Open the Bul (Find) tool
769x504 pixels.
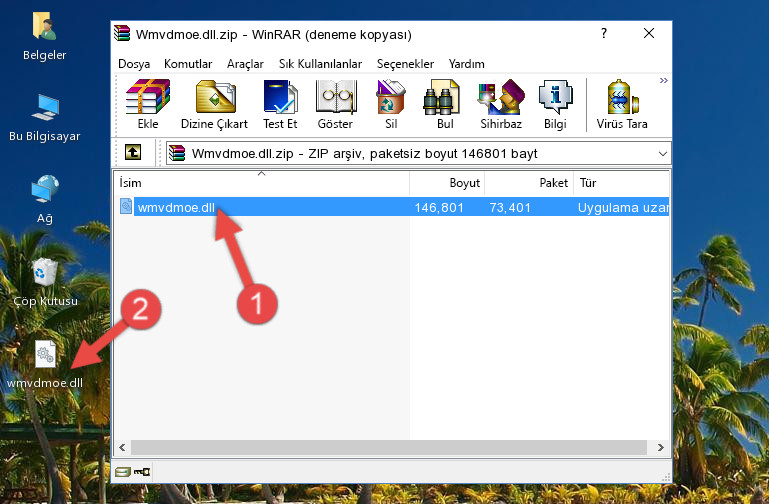pos(445,104)
